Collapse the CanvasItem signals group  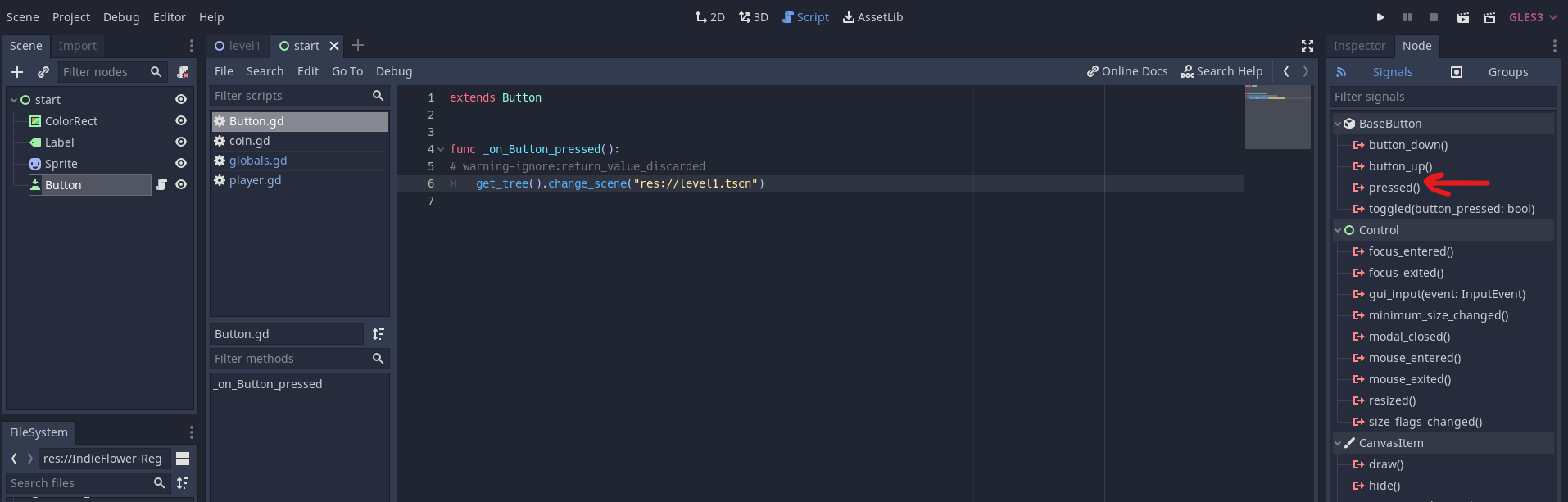pyautogui.click(x=1338, y=444)
